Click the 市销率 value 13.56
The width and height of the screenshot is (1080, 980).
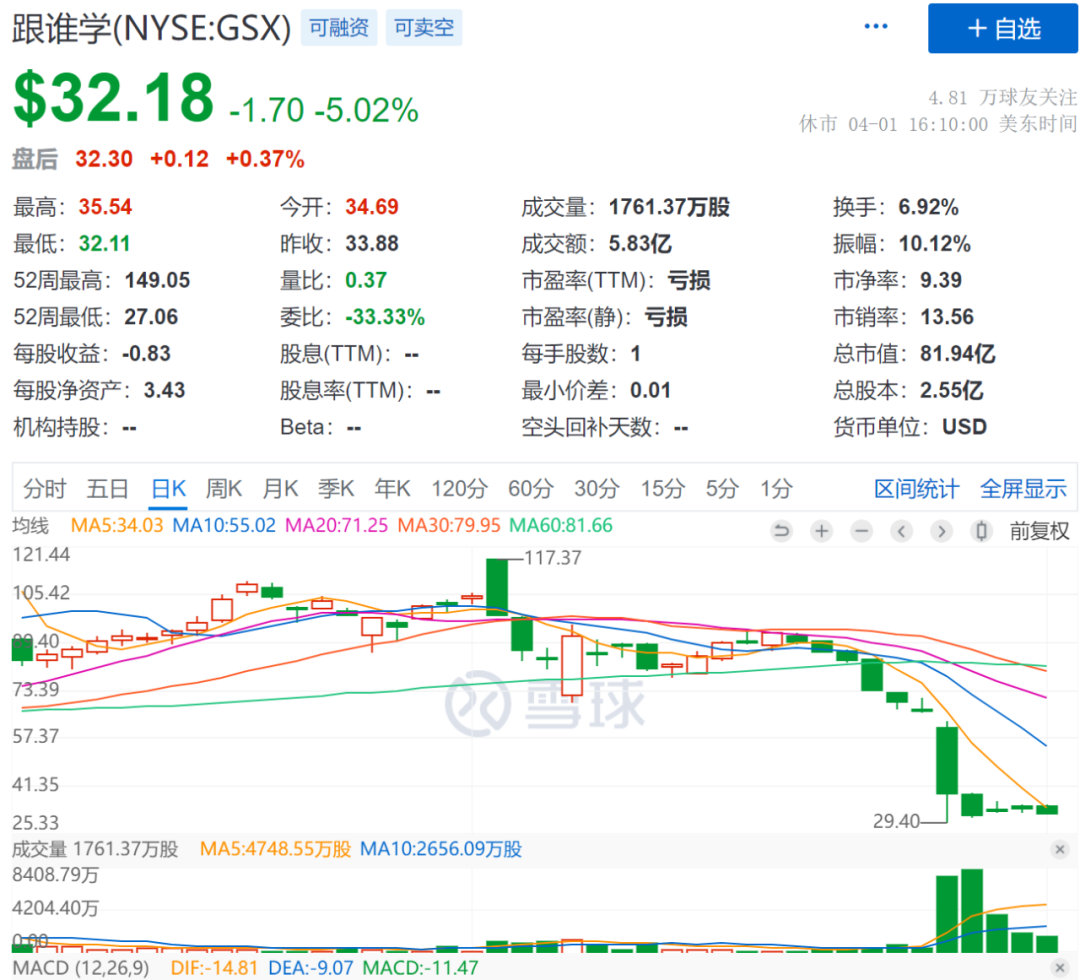947,317
